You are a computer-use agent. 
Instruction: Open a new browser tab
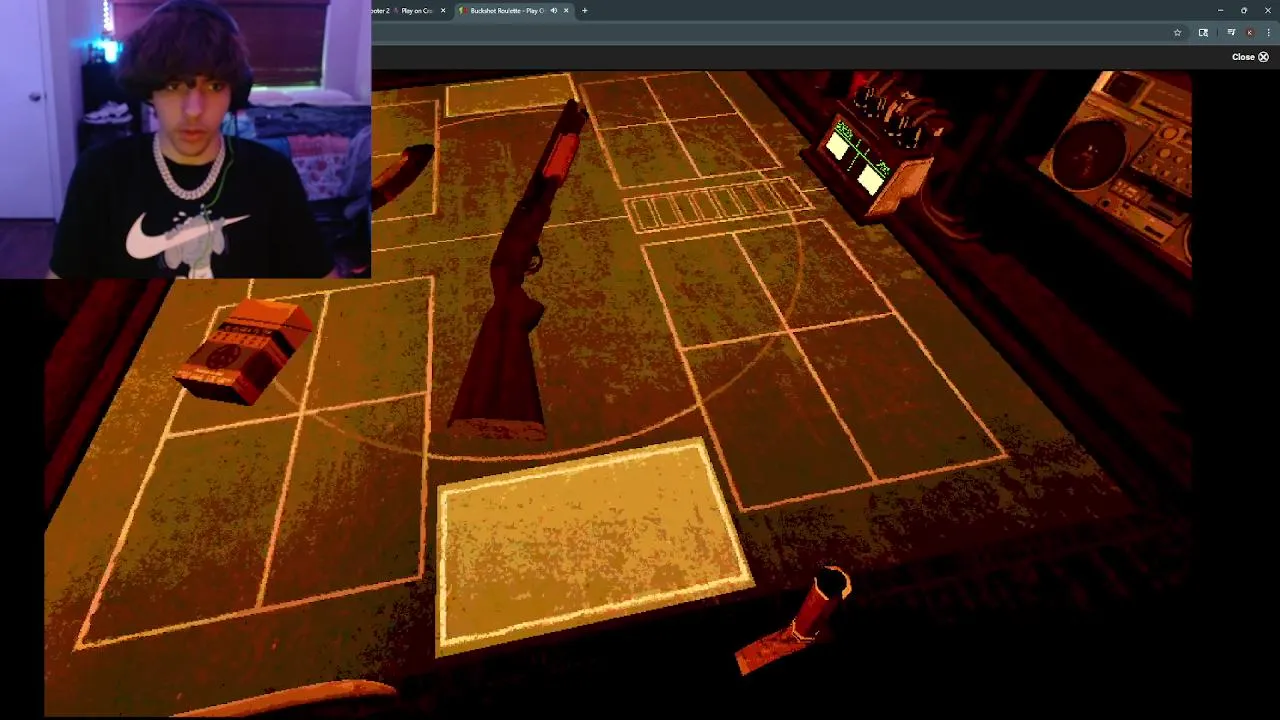584,11
